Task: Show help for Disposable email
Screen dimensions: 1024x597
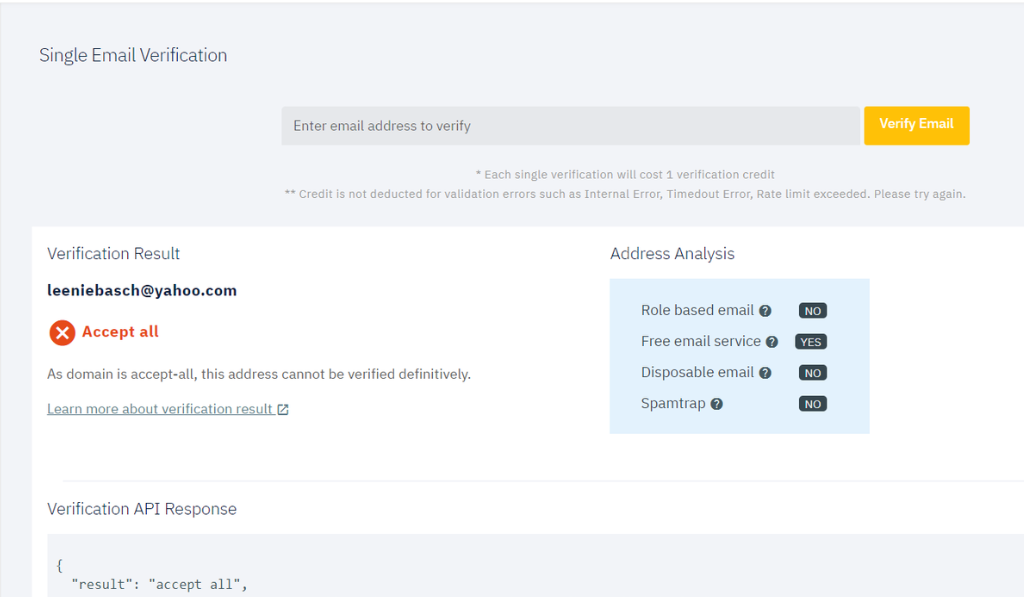Action: [x=765, y=373]
